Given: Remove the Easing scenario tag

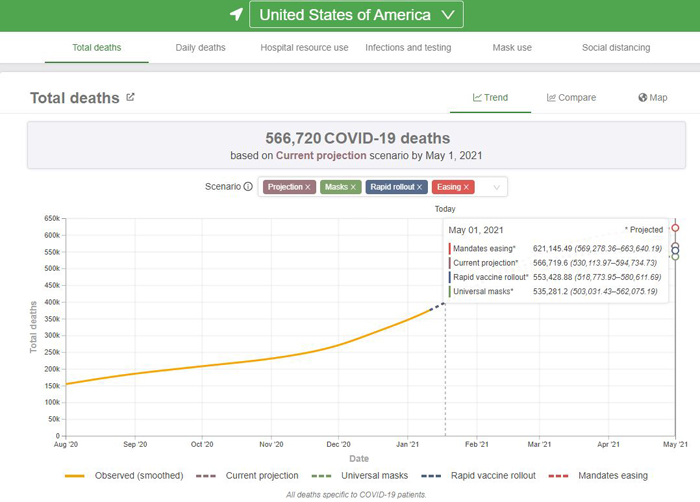Looking at the screenshot, I should pyautogui.click(x=466, y=187).
